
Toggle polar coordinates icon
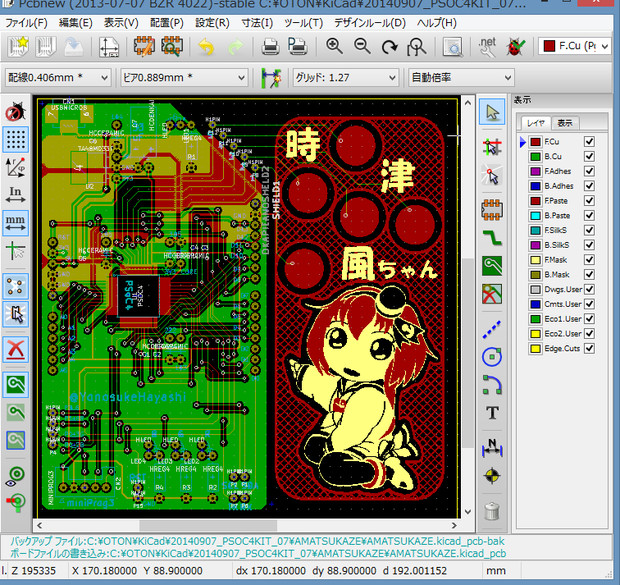(15, 167)
